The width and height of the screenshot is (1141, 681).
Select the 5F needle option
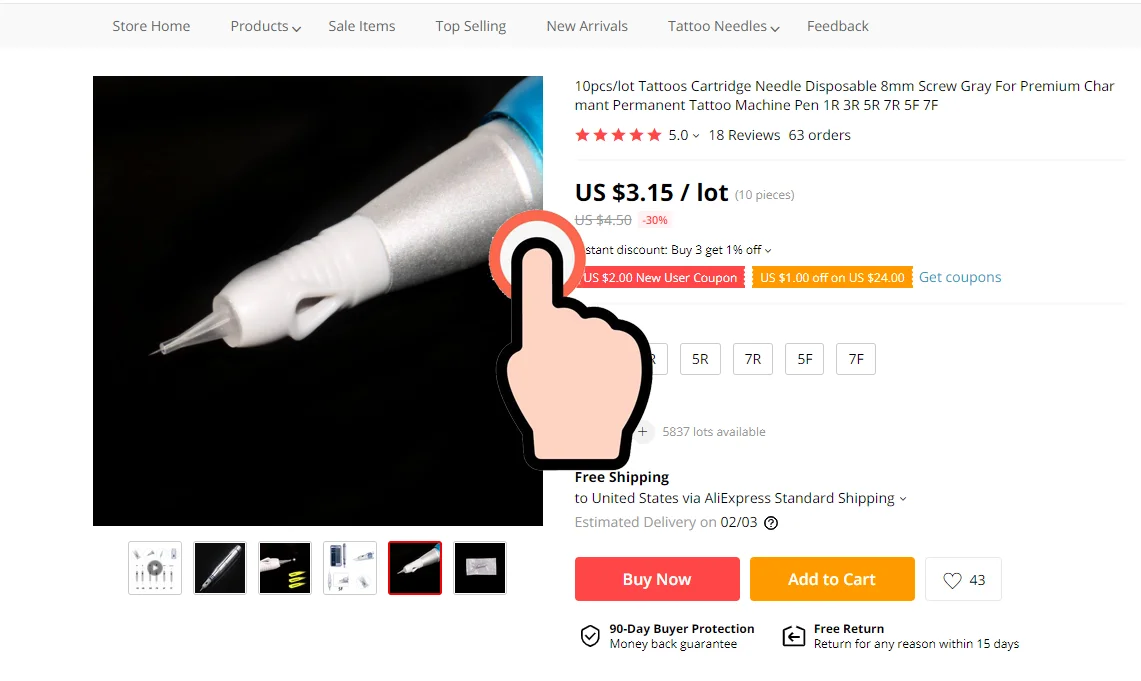click(805, 359)
